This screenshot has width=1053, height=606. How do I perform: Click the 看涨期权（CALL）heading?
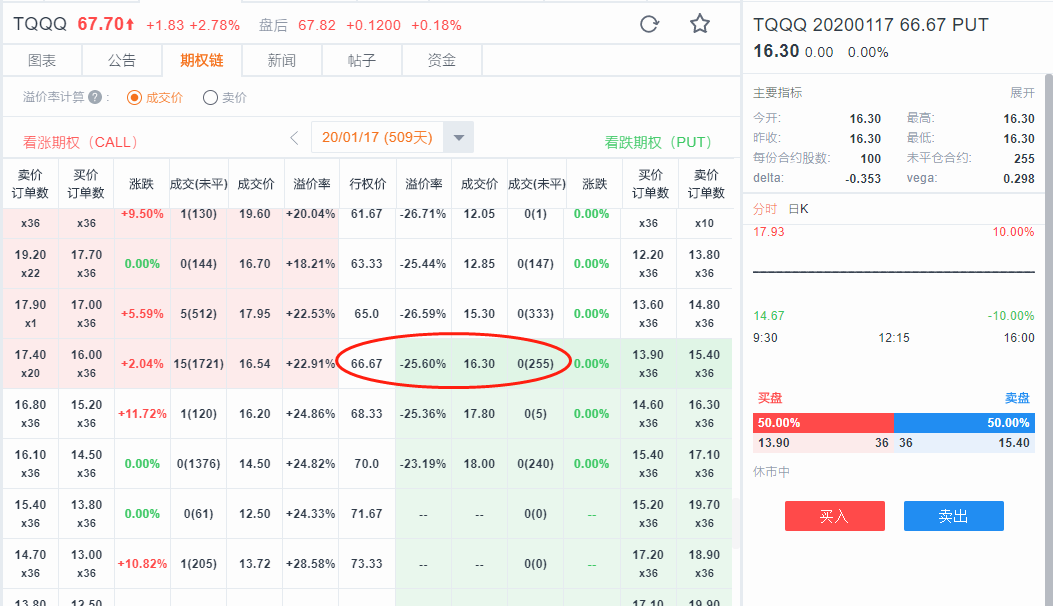coord(82,142)
